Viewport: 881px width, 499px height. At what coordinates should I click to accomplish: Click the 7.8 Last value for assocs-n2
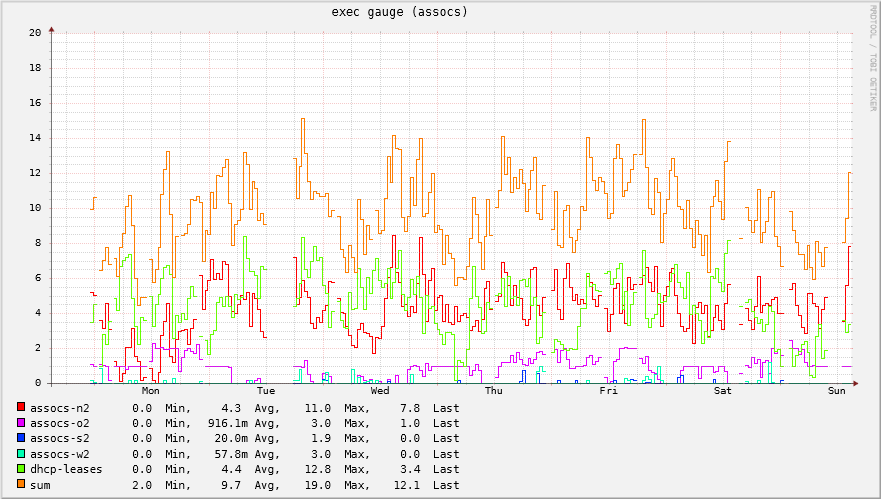410,408
